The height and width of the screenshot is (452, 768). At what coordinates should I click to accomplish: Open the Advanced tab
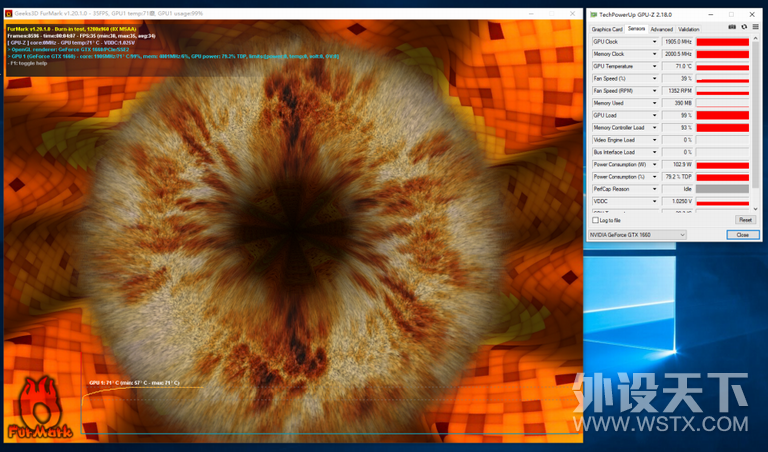click(661, 29)
